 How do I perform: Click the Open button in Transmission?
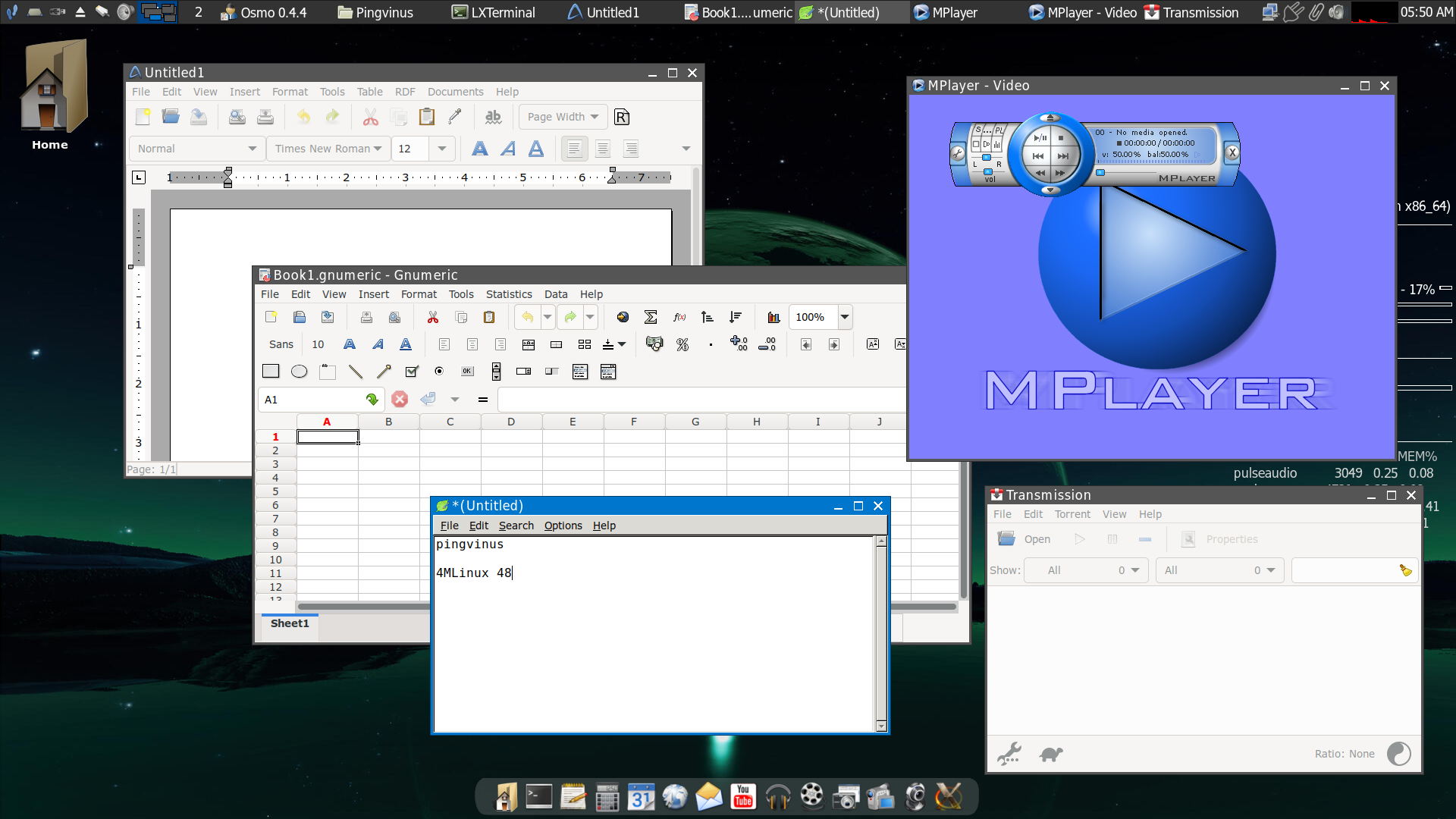coord(1023,539)
